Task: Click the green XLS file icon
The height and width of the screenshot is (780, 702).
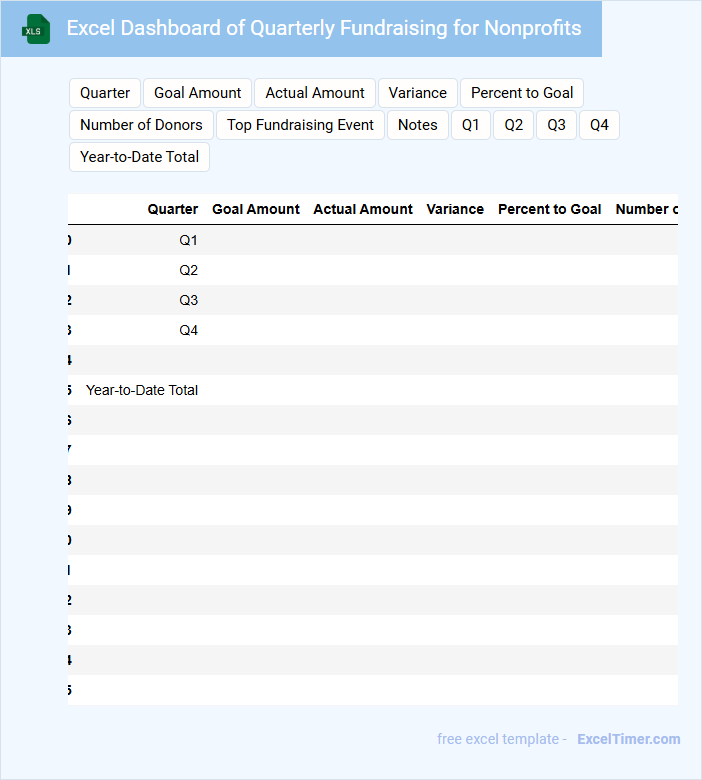Action: point(36,29)
